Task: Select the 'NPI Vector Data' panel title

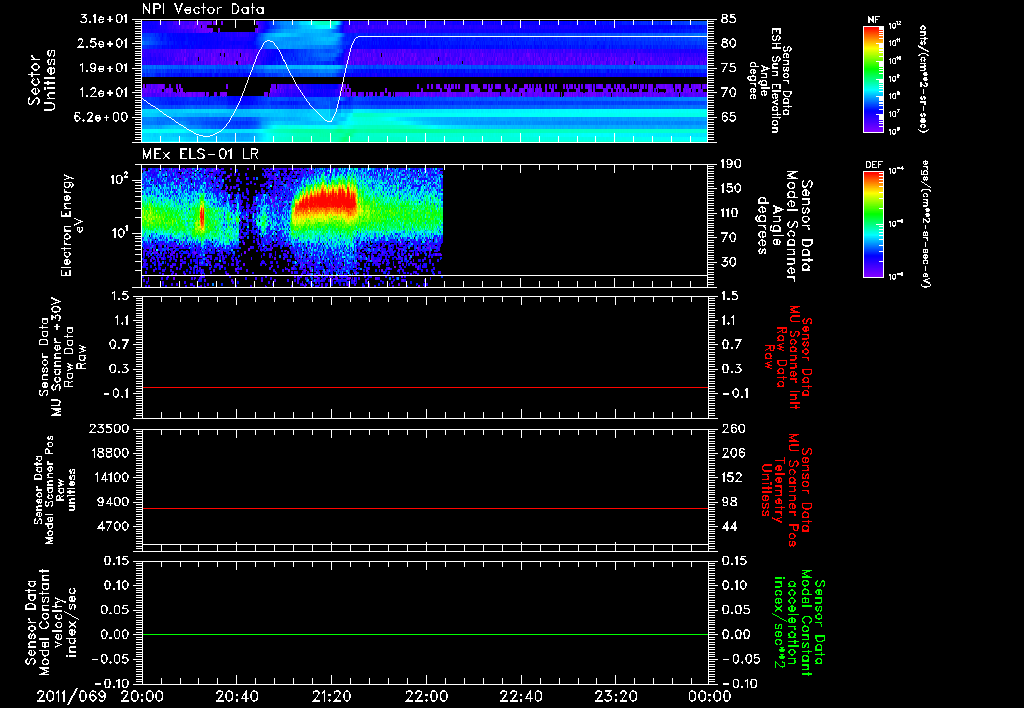Action: (204, 9)
